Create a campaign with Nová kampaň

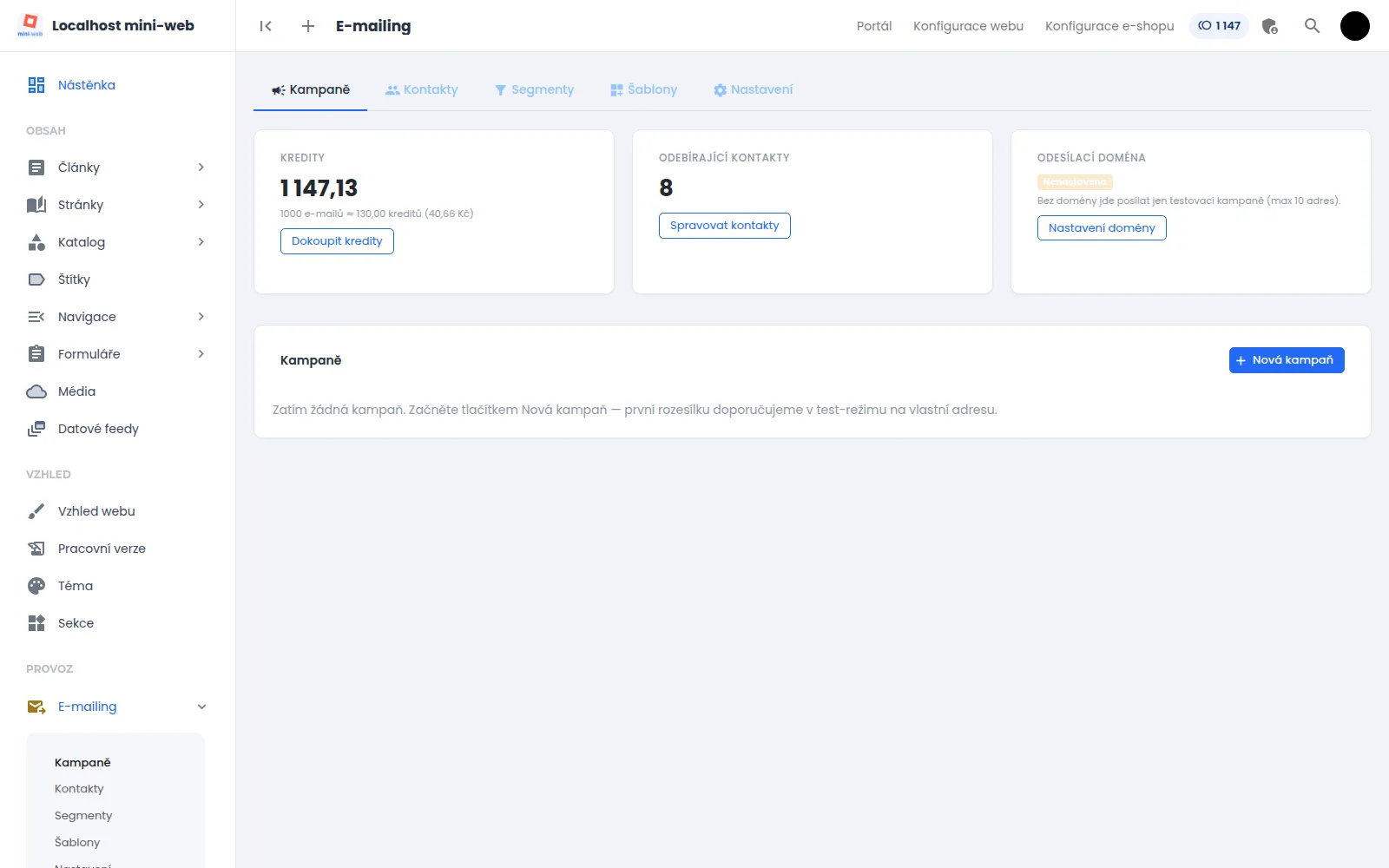1287,360
